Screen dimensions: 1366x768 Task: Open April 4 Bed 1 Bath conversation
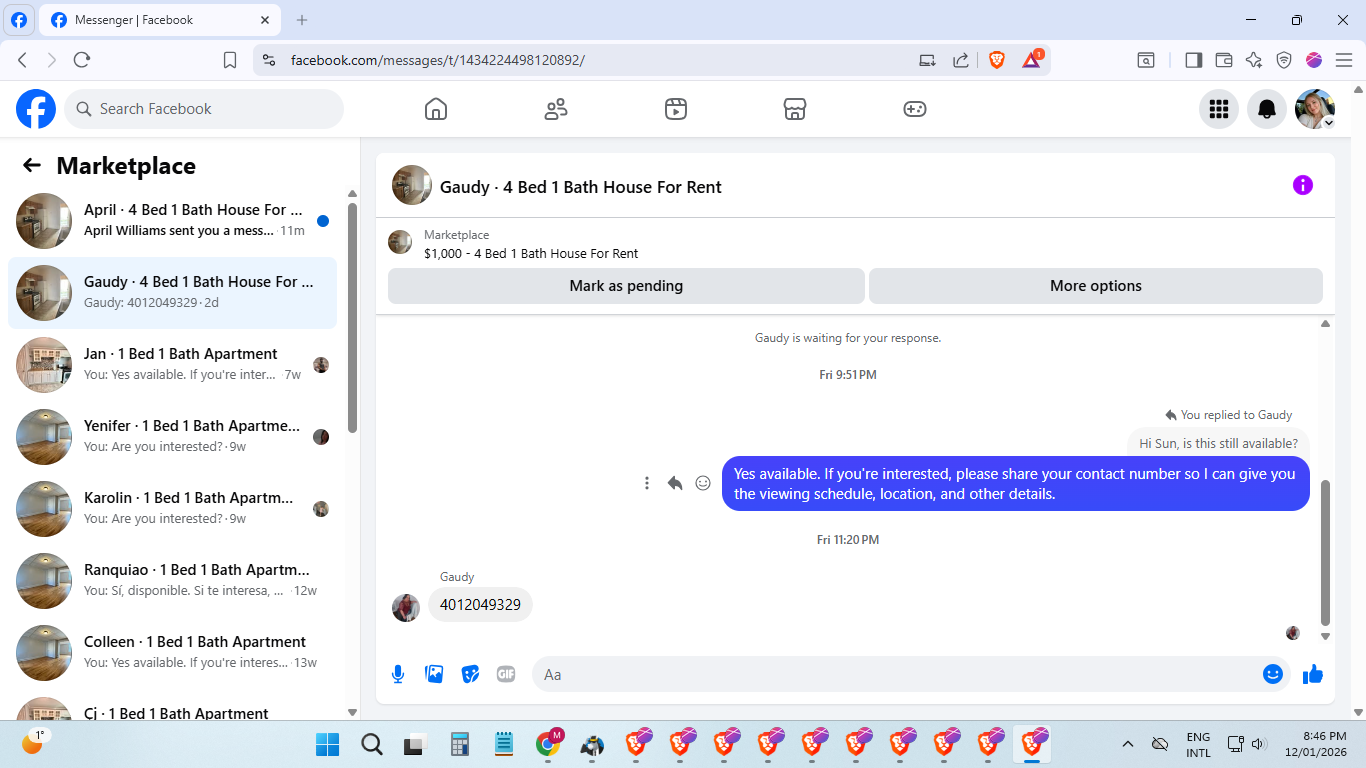172,221
